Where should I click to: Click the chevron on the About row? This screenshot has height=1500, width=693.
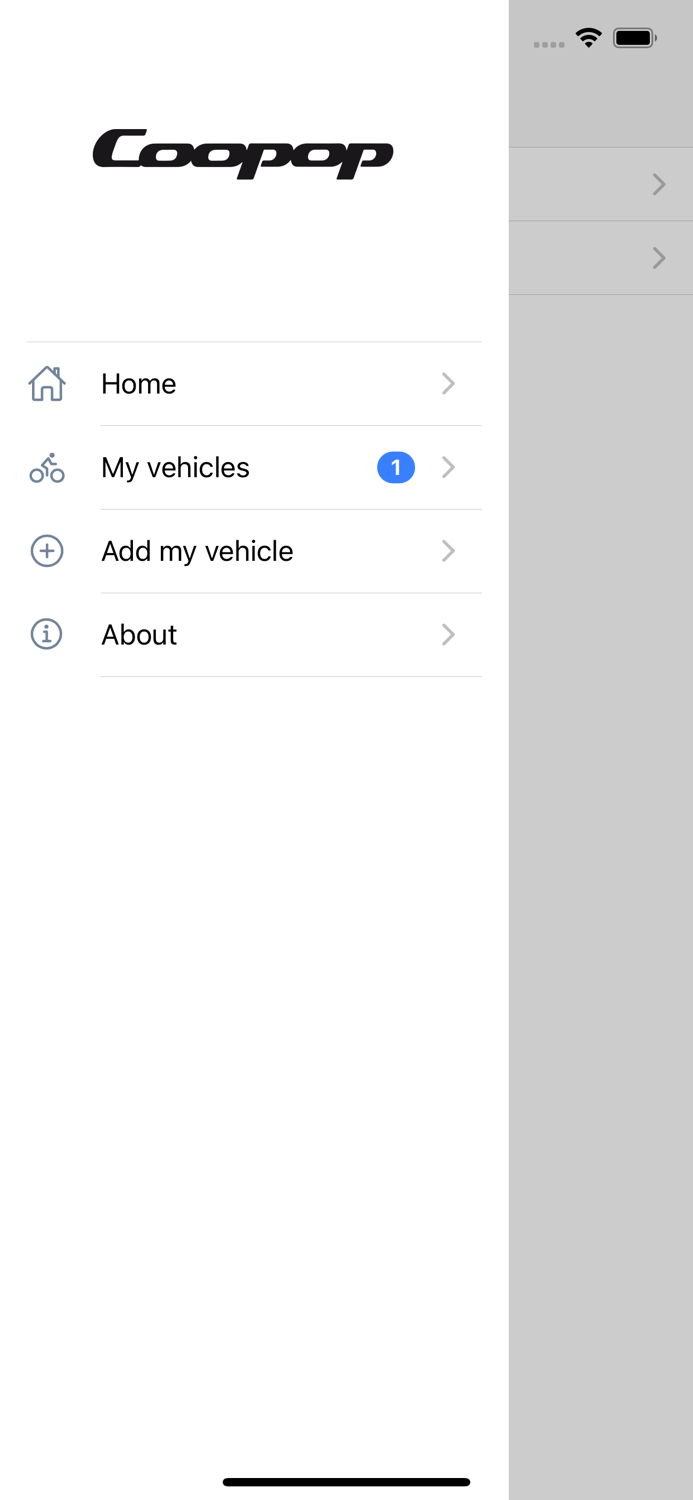[x=448, y=634]
